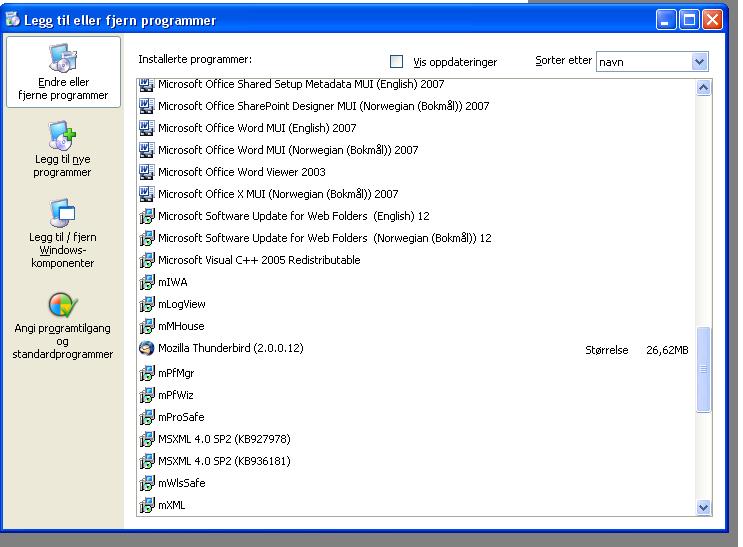Click icon beside mWlsSafe entry
743x547 pixels.
pos(147,483)
